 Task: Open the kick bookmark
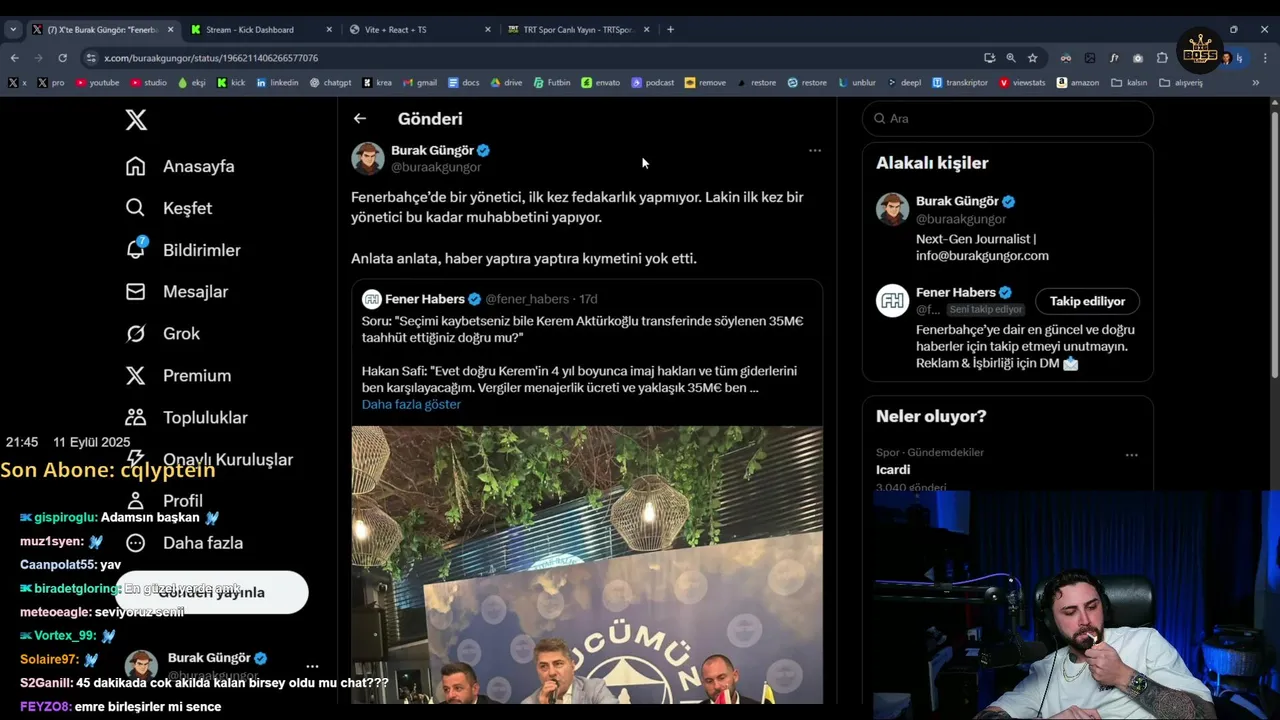231,83
